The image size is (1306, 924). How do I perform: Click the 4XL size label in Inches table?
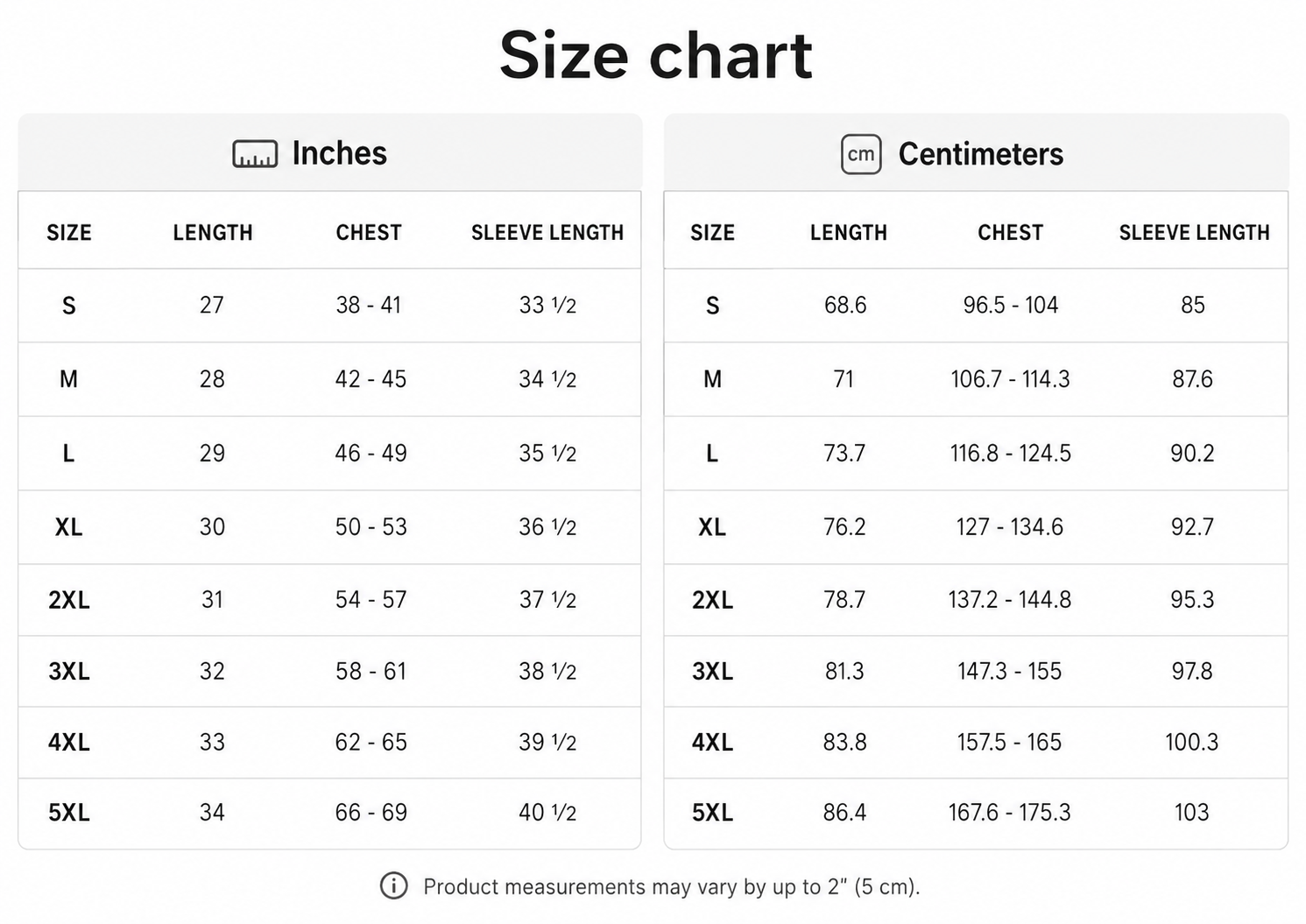pyautogui.click(x=69, y=743)
